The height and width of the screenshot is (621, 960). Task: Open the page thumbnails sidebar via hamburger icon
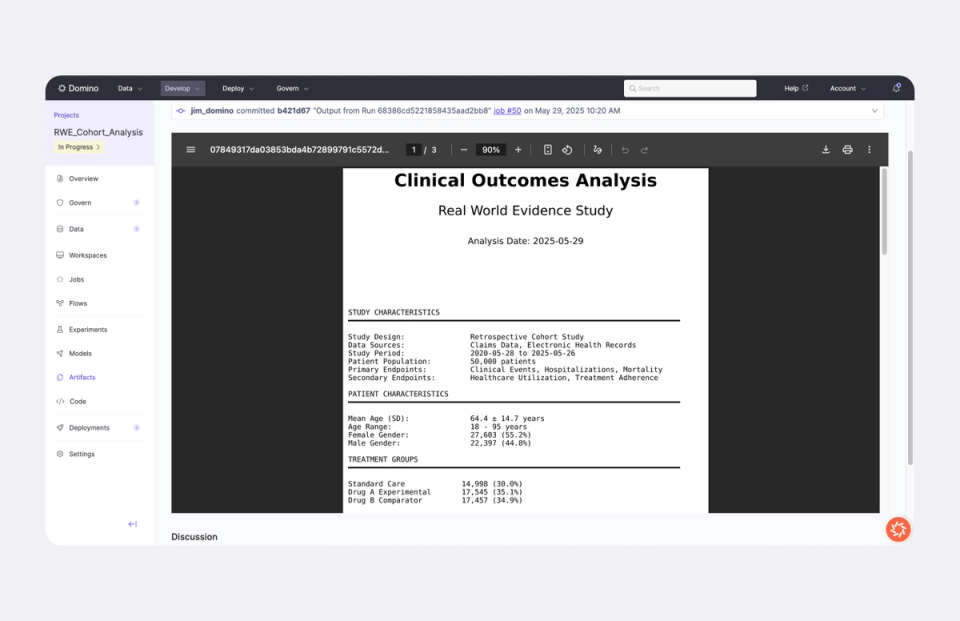(x=190, y=149)
